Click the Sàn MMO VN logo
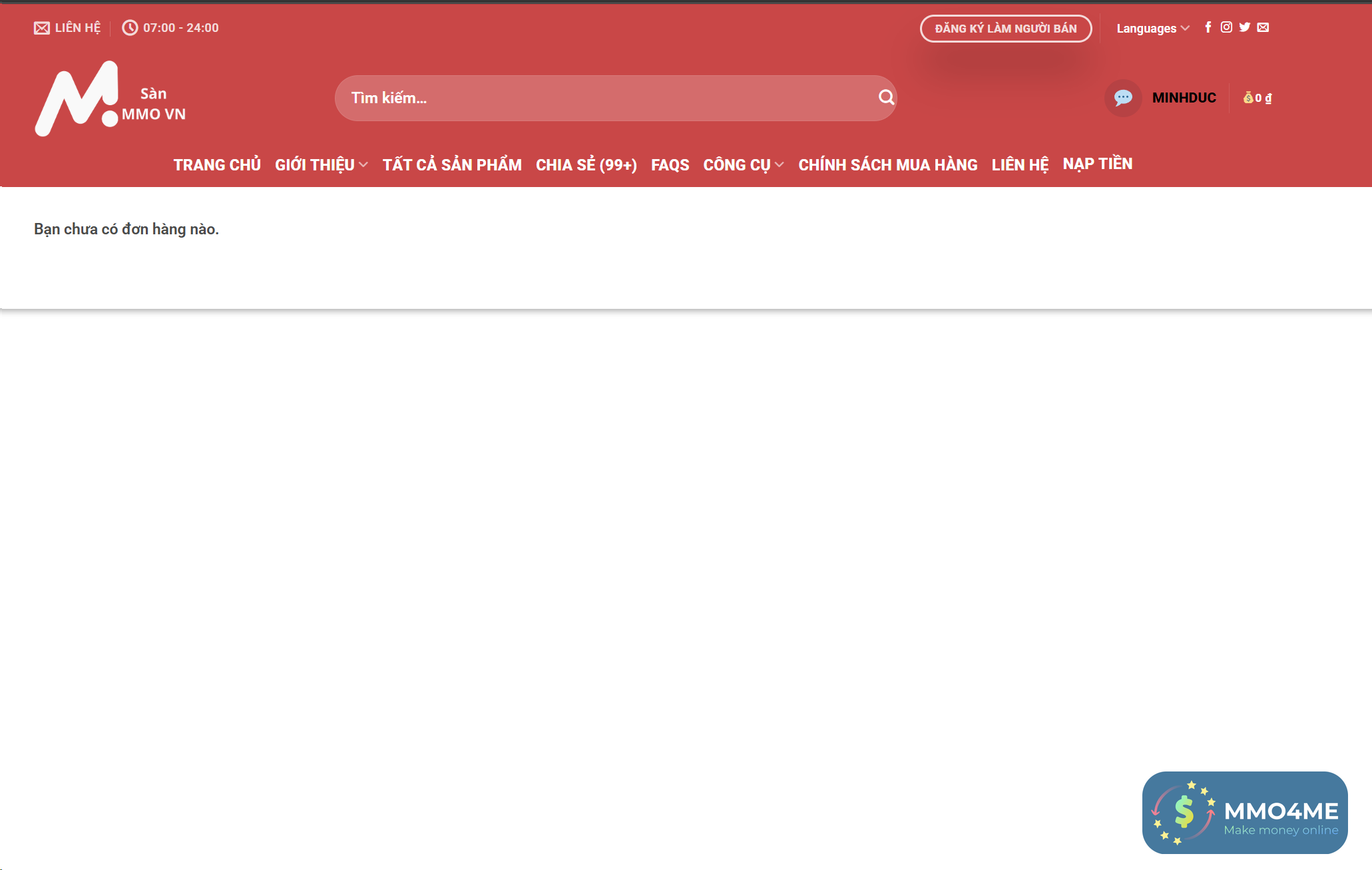1372x870 pixels. pyautogui.click(x=111, y=99)
